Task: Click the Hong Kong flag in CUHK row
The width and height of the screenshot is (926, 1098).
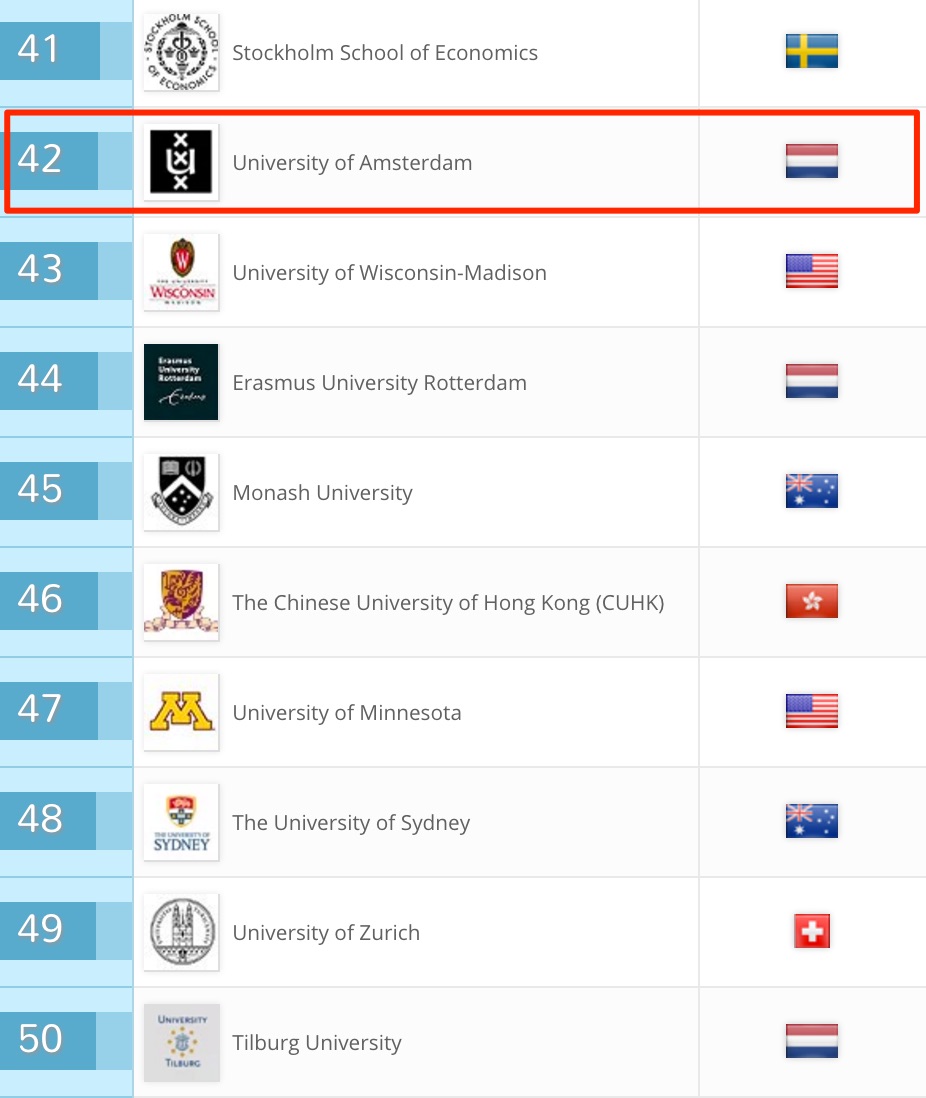Action: (811, 601)
